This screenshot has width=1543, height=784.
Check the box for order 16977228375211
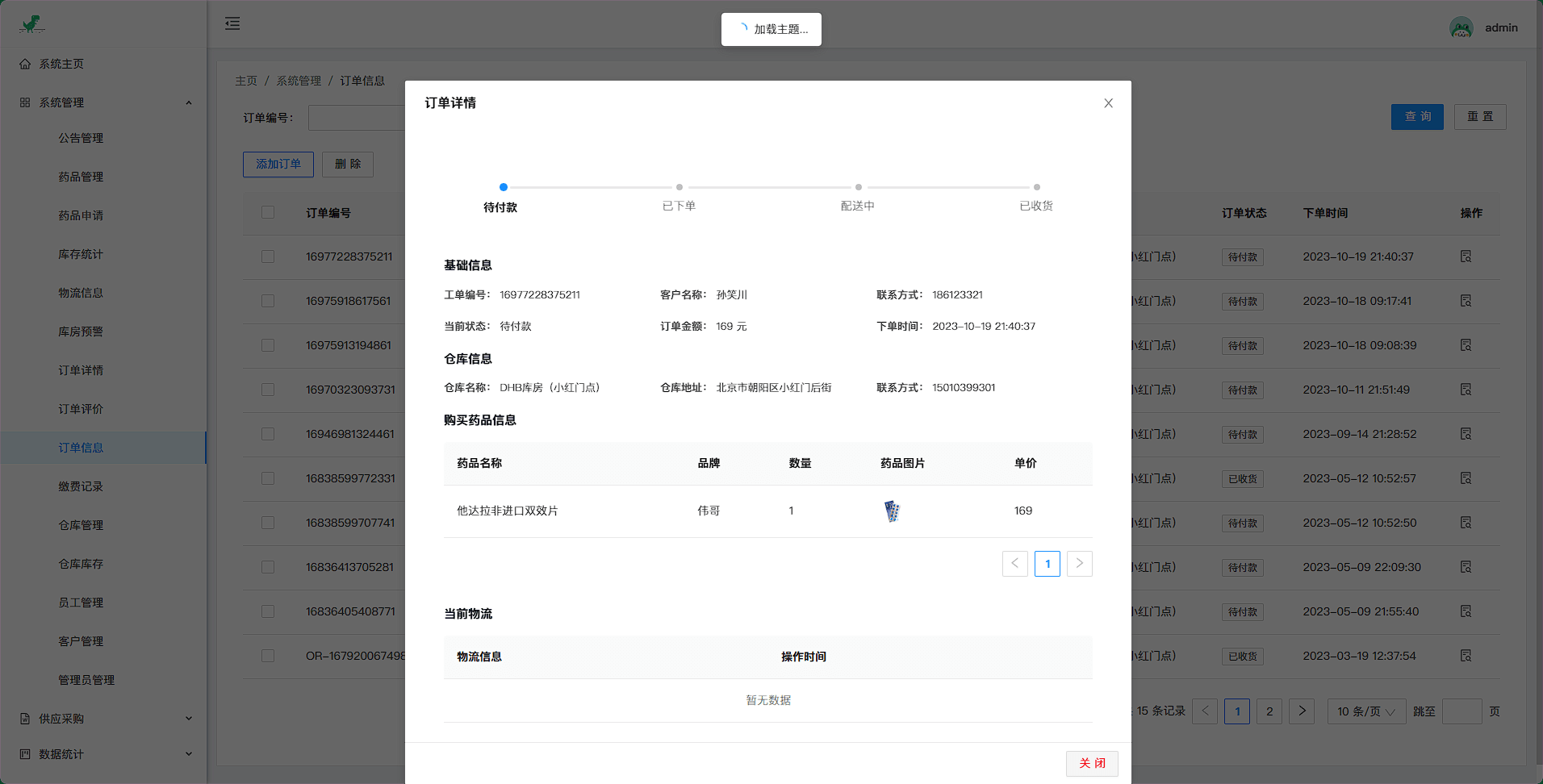(268, 256)
